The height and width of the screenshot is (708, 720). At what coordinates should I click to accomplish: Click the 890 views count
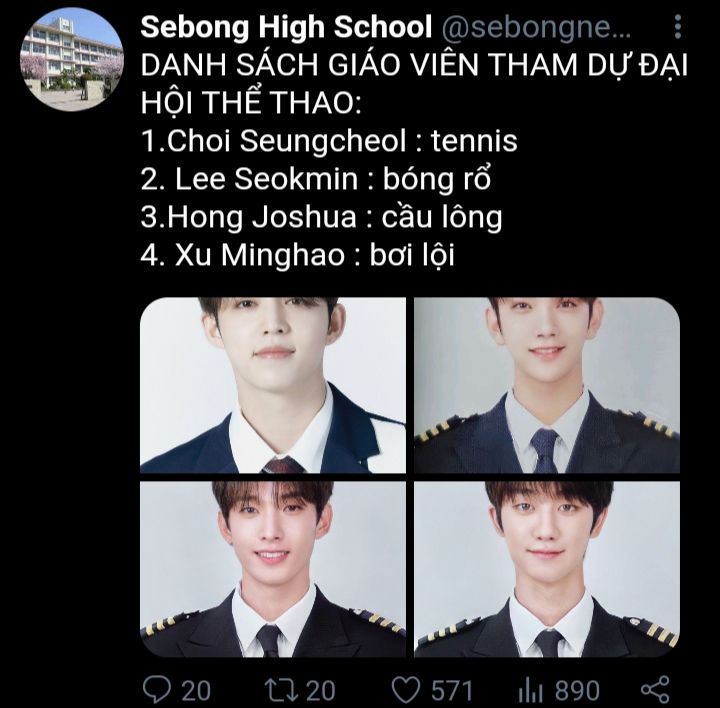pos(577,691)
